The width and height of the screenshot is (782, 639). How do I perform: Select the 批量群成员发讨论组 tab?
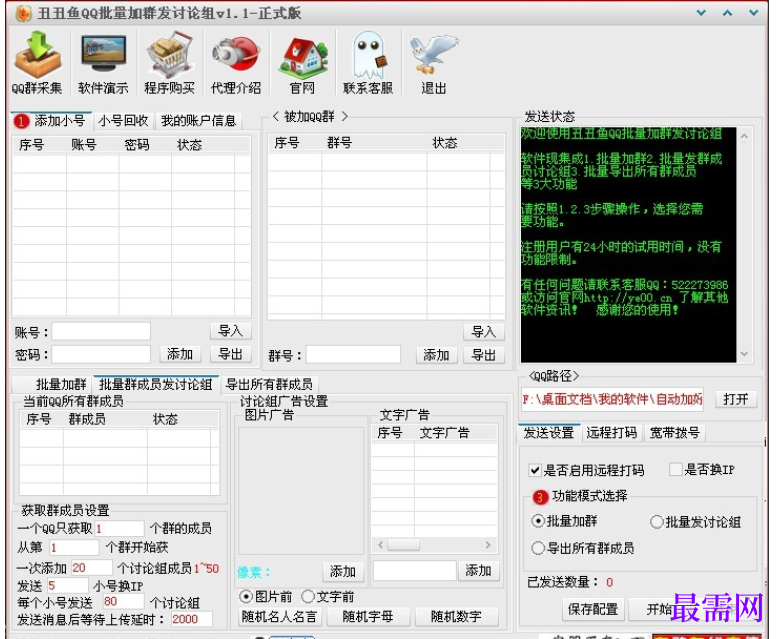pyautogui.click(x=156, y=384)
